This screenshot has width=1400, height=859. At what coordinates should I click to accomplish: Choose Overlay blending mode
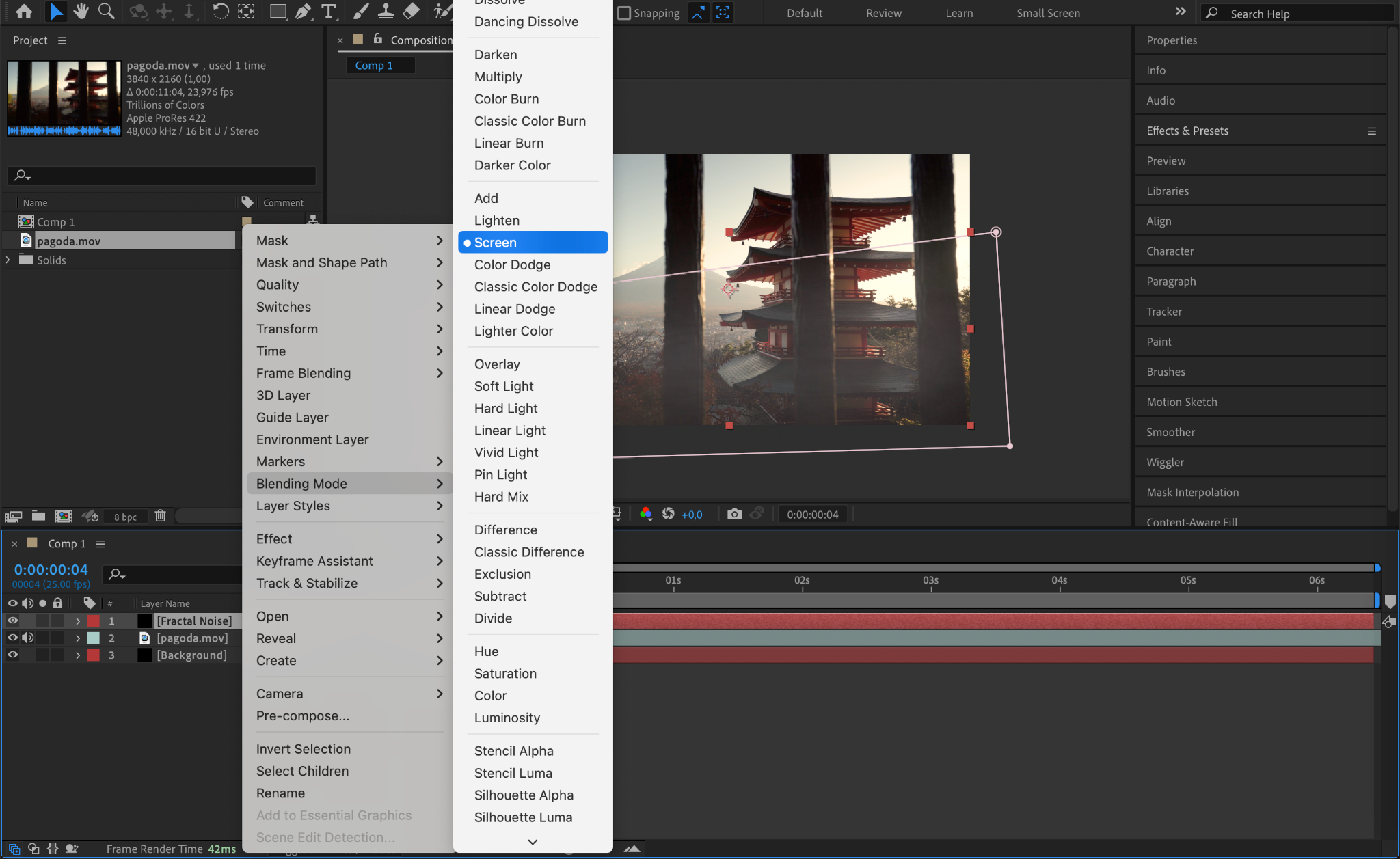pos(497,364)
